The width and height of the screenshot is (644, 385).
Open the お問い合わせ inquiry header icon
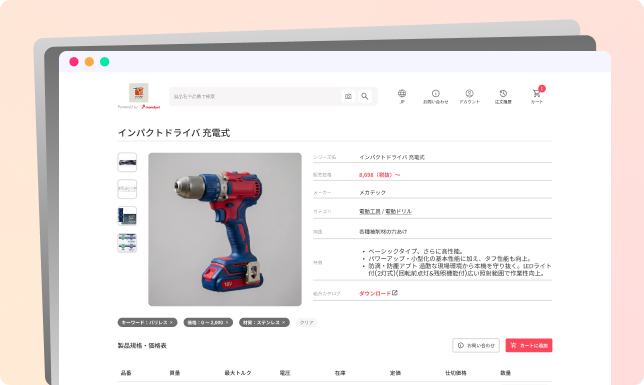[436, 97]
